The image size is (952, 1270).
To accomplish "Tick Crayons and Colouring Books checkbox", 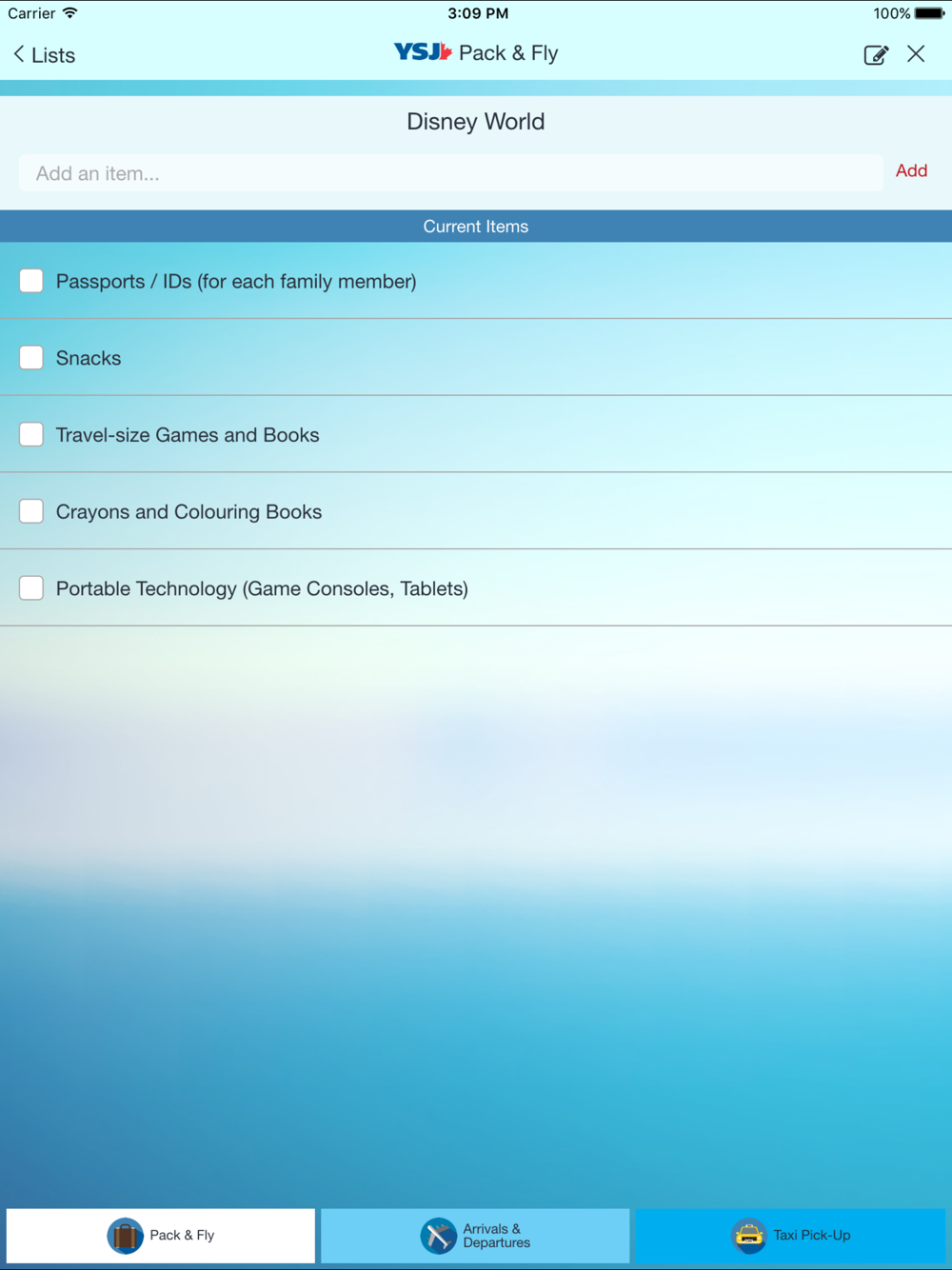I will 31,511.
